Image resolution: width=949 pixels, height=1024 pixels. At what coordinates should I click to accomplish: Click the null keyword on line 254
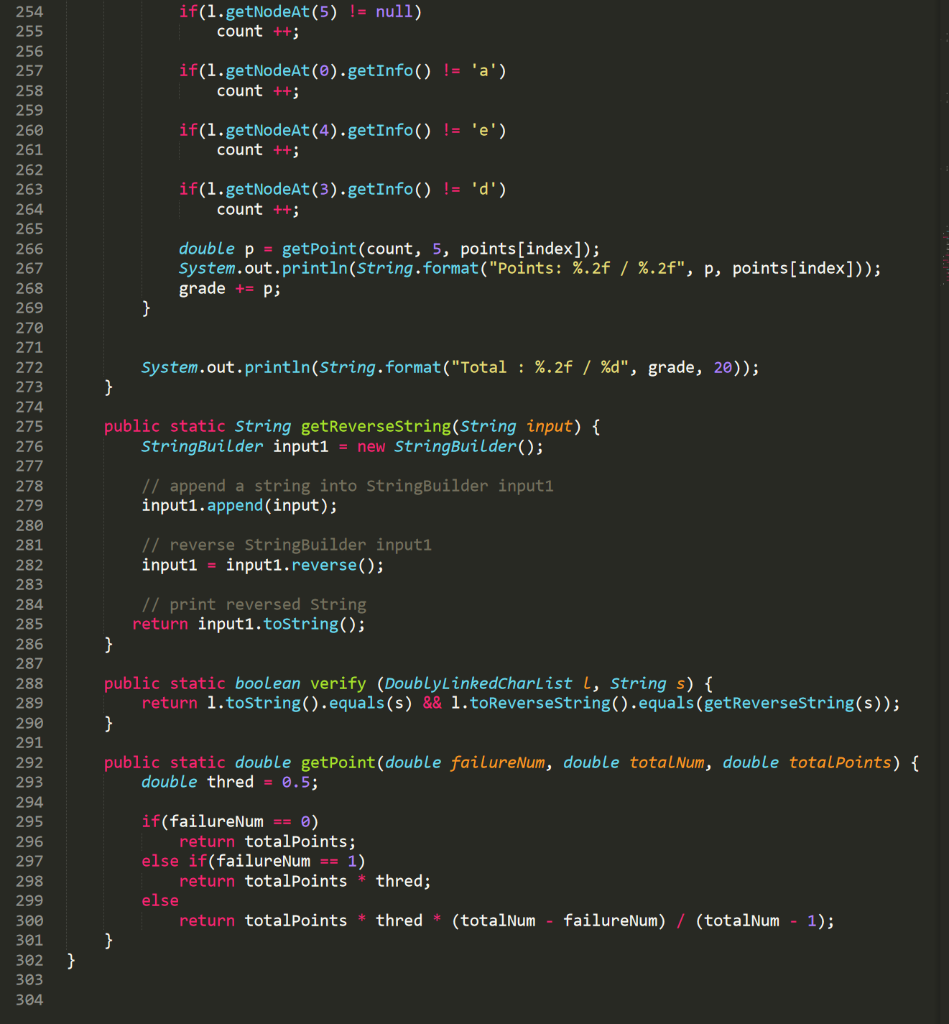394,12
